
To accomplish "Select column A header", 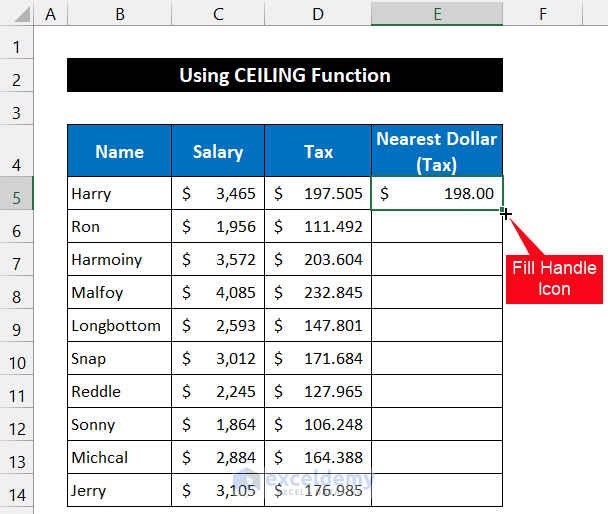I will 51,14.
